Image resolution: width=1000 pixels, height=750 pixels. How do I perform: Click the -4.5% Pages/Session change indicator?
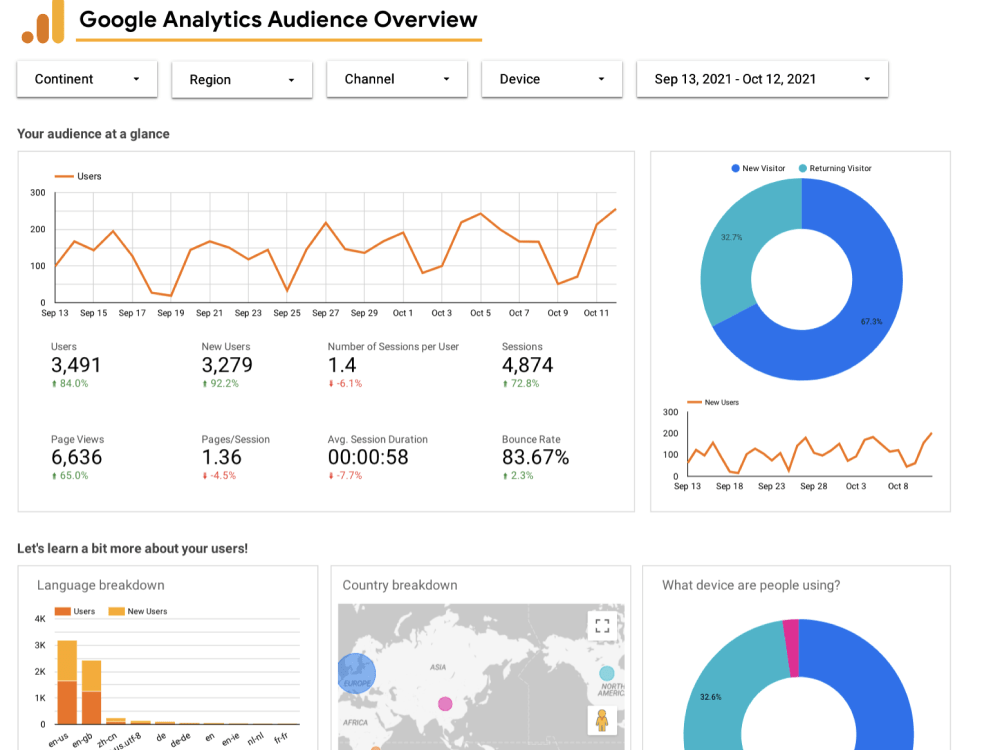219,476
